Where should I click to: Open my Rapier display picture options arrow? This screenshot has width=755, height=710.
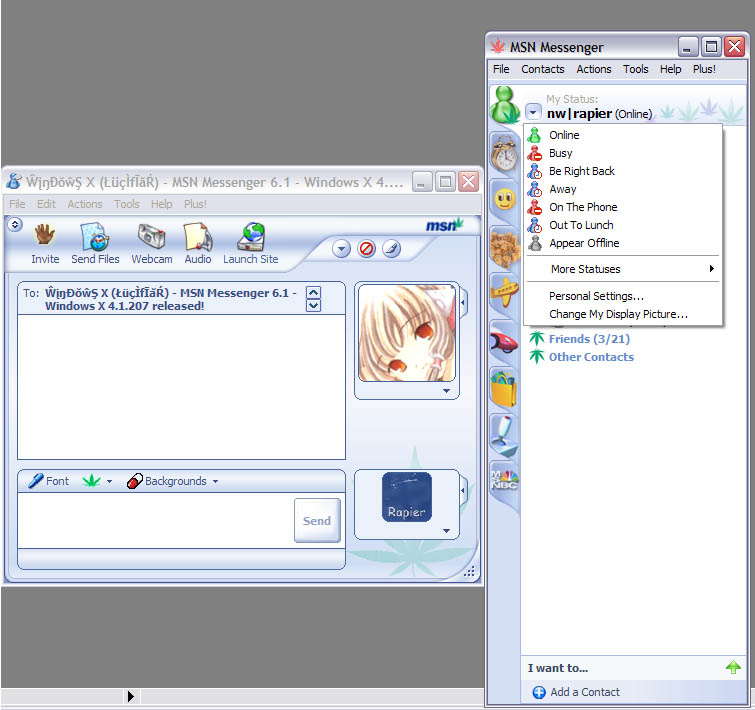click(446, 530)
